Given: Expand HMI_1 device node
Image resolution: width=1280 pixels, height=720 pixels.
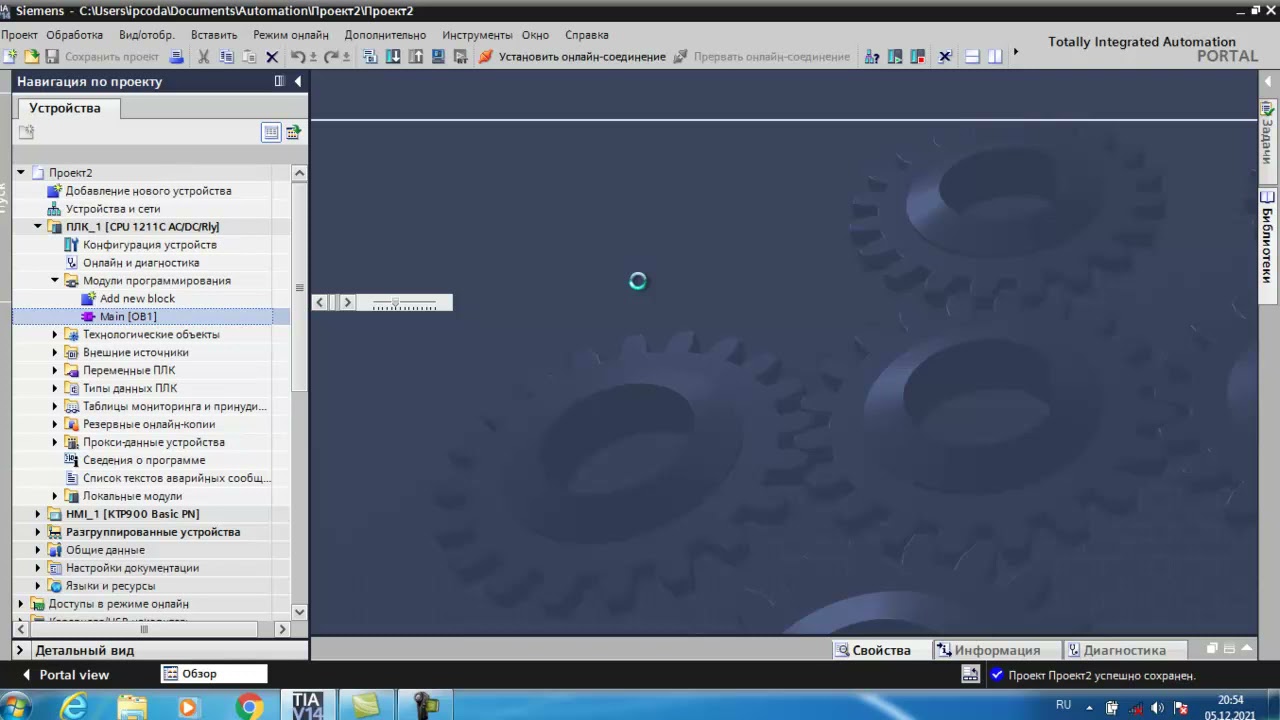Looking at the screenshot, I should [x=38, y=514].
